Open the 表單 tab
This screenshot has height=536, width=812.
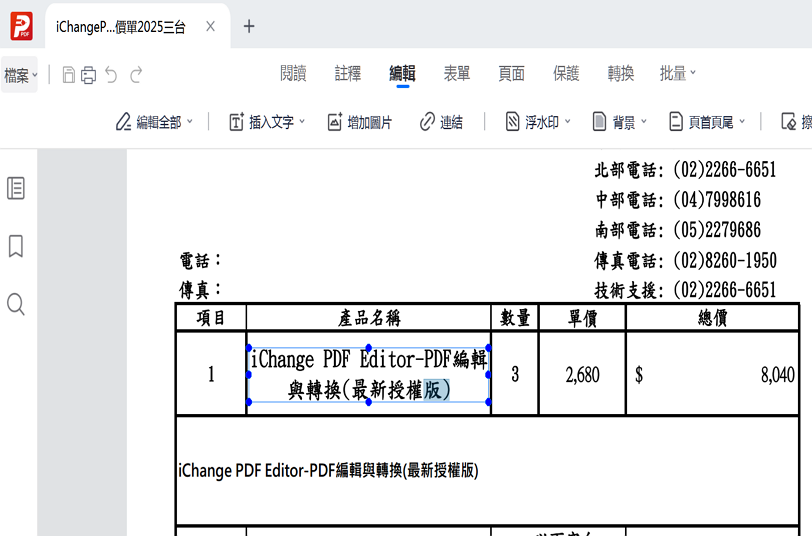(x=457, y=74)
